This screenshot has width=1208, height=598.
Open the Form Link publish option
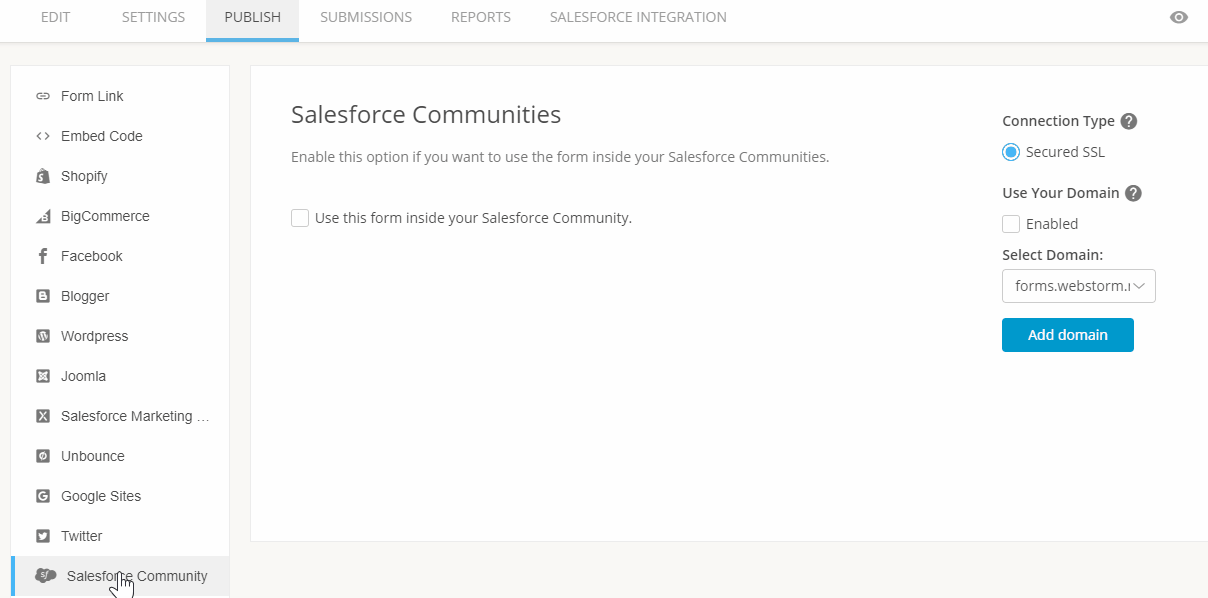[x=120, y=96]
